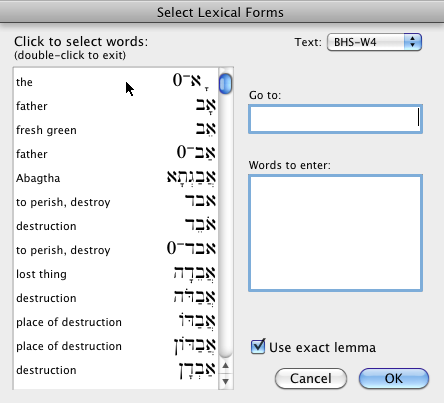The width and height of the screenshot is (444, 403).
Task: Select the second 'father' entry with 0 suffix
Action: [x=116, y=154]
